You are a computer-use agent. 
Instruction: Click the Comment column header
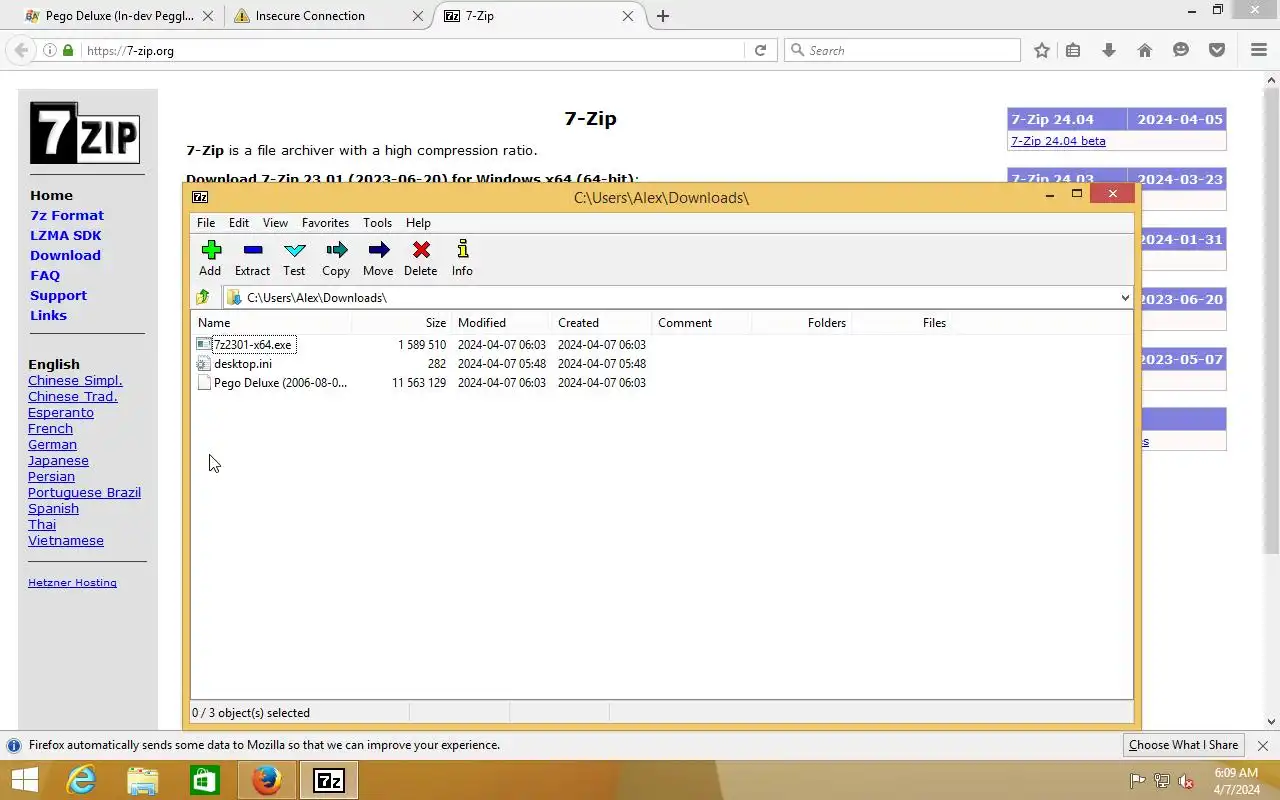[x=701, y=322]
